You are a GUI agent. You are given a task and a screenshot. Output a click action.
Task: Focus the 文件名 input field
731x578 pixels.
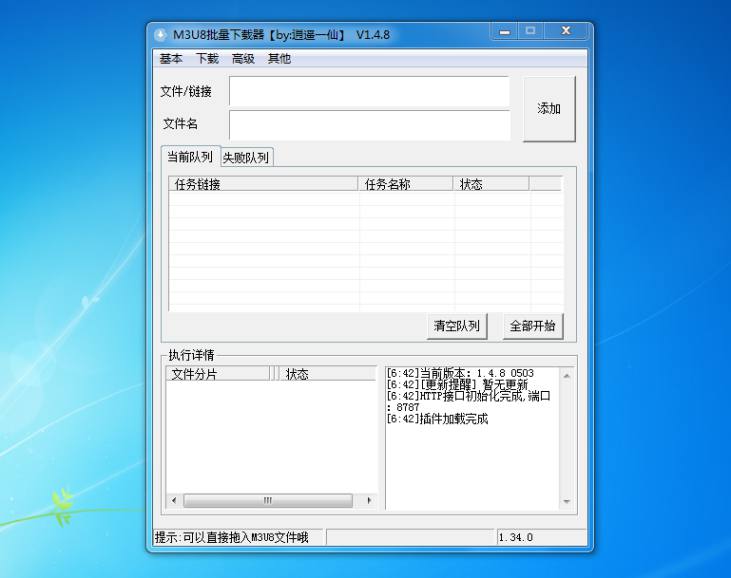click(369, 125)
